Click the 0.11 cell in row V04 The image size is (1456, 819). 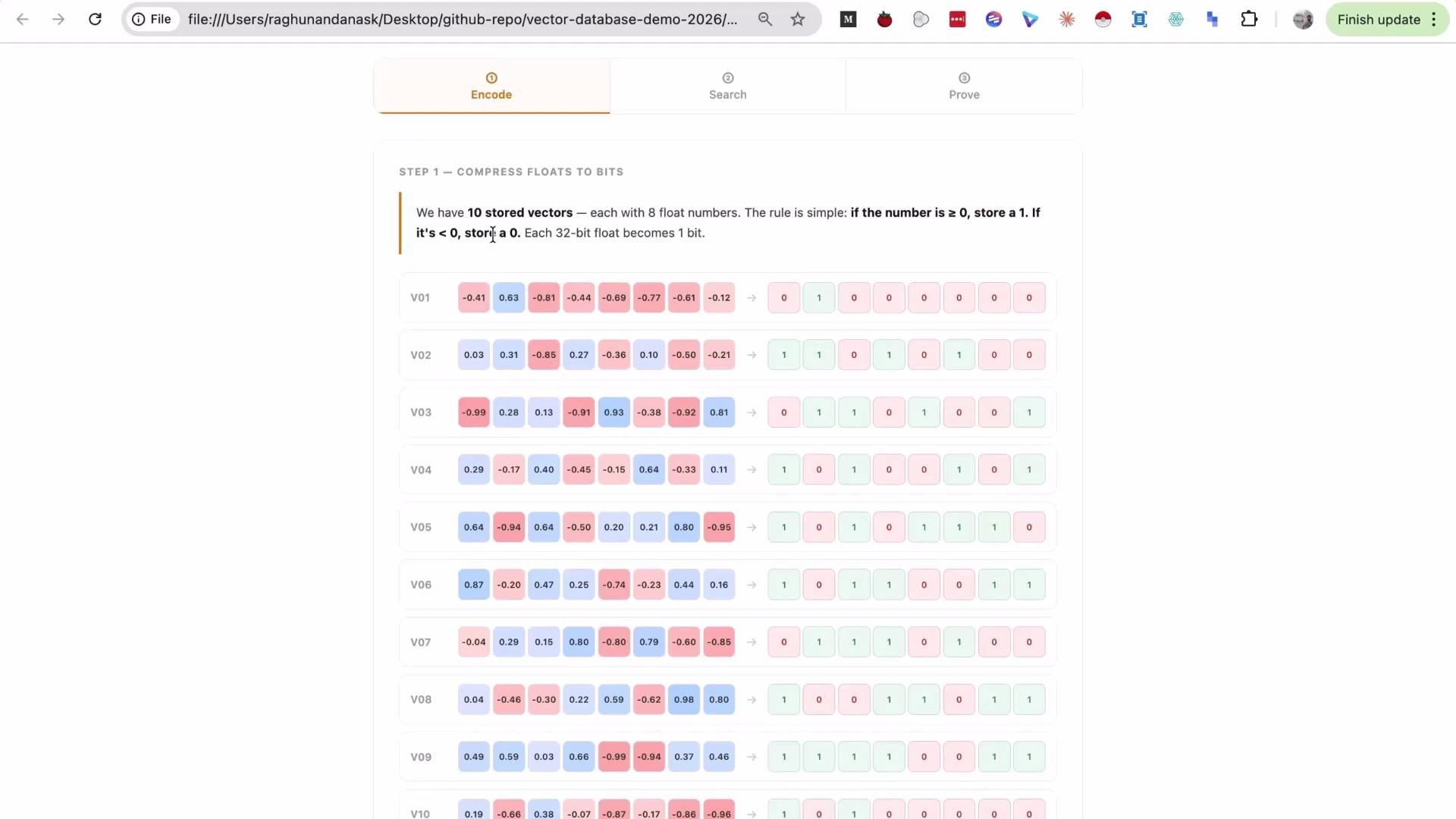[719, 469]
